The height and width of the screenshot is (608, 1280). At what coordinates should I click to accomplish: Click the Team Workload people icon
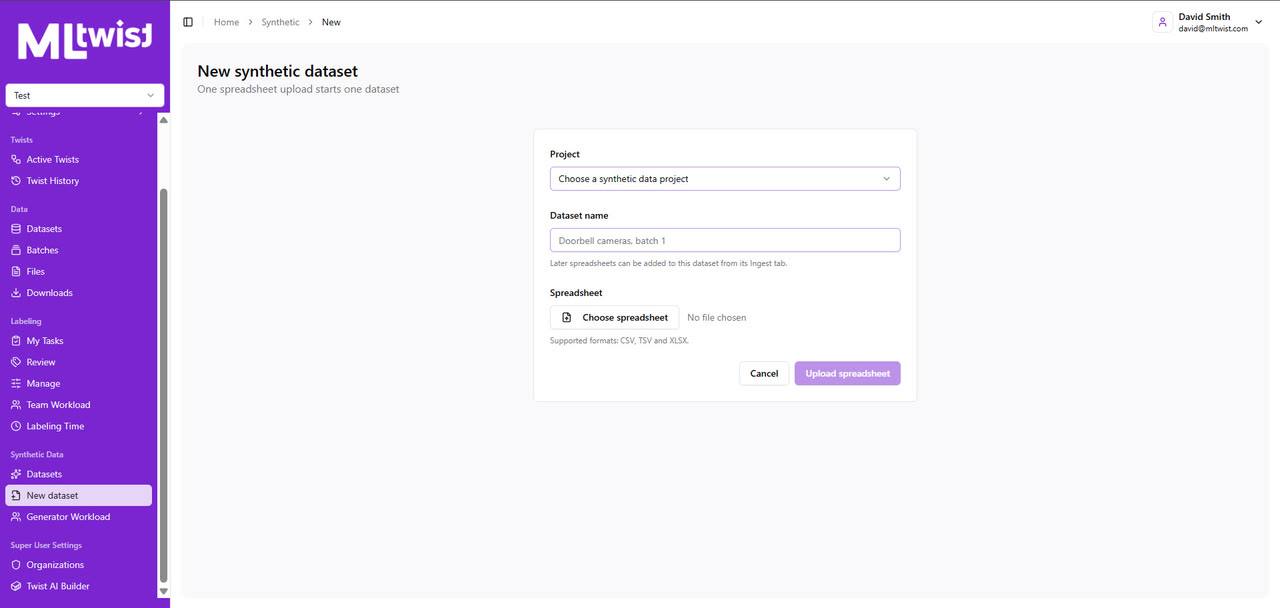[x=16, y=405]
